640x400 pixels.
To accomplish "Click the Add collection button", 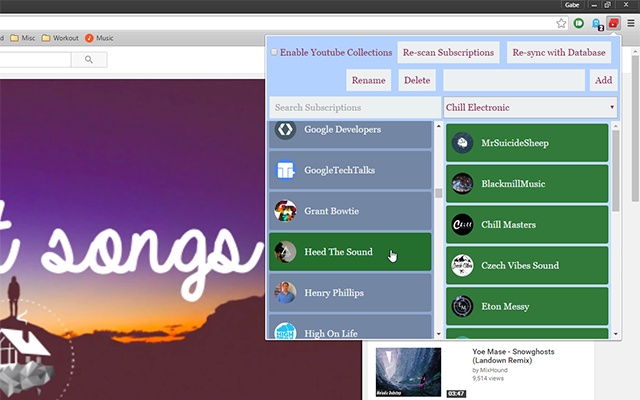I will 603,80.
